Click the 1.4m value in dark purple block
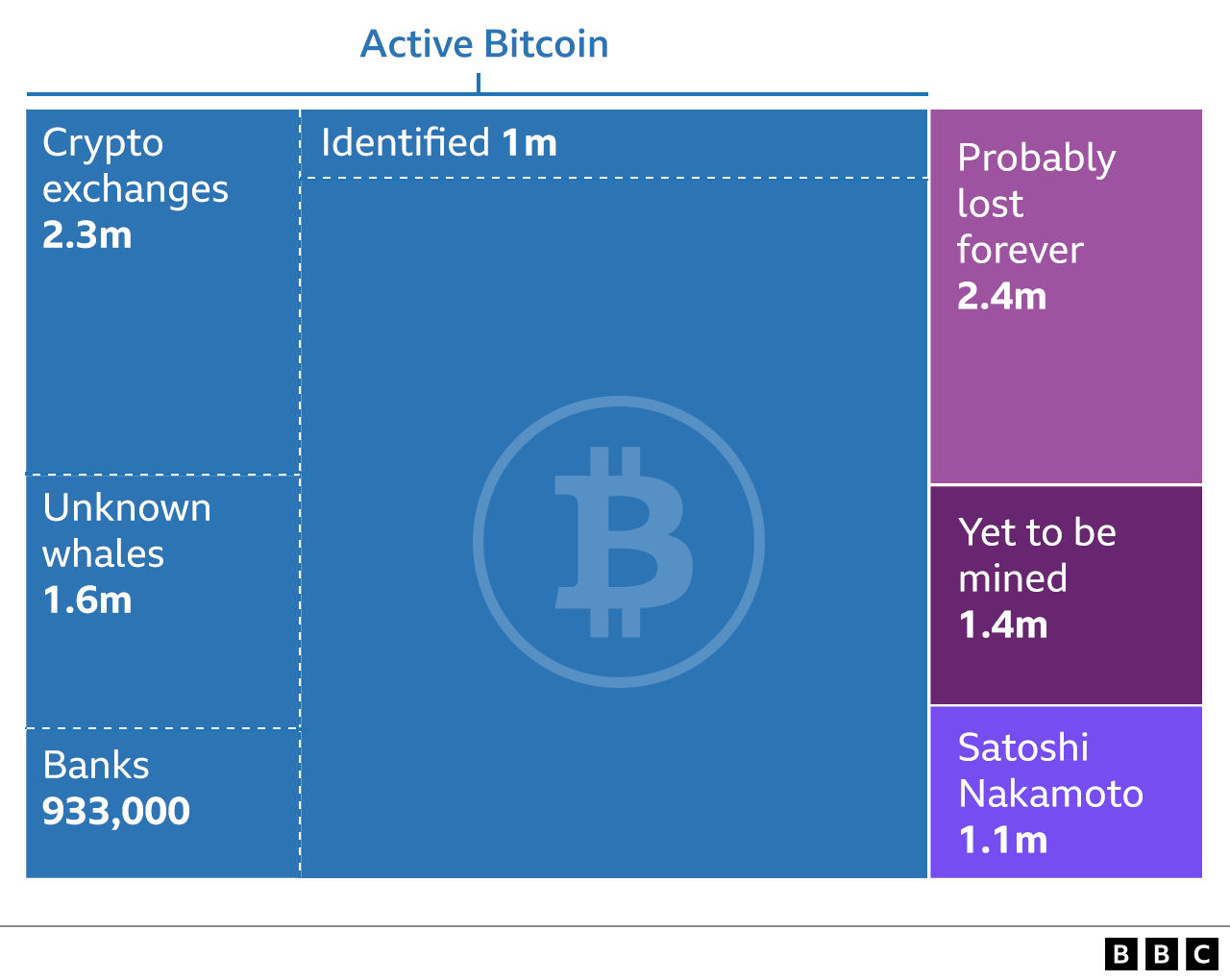The height and width of the screenshot is (980, 1230). click(x=1003, y=625)
